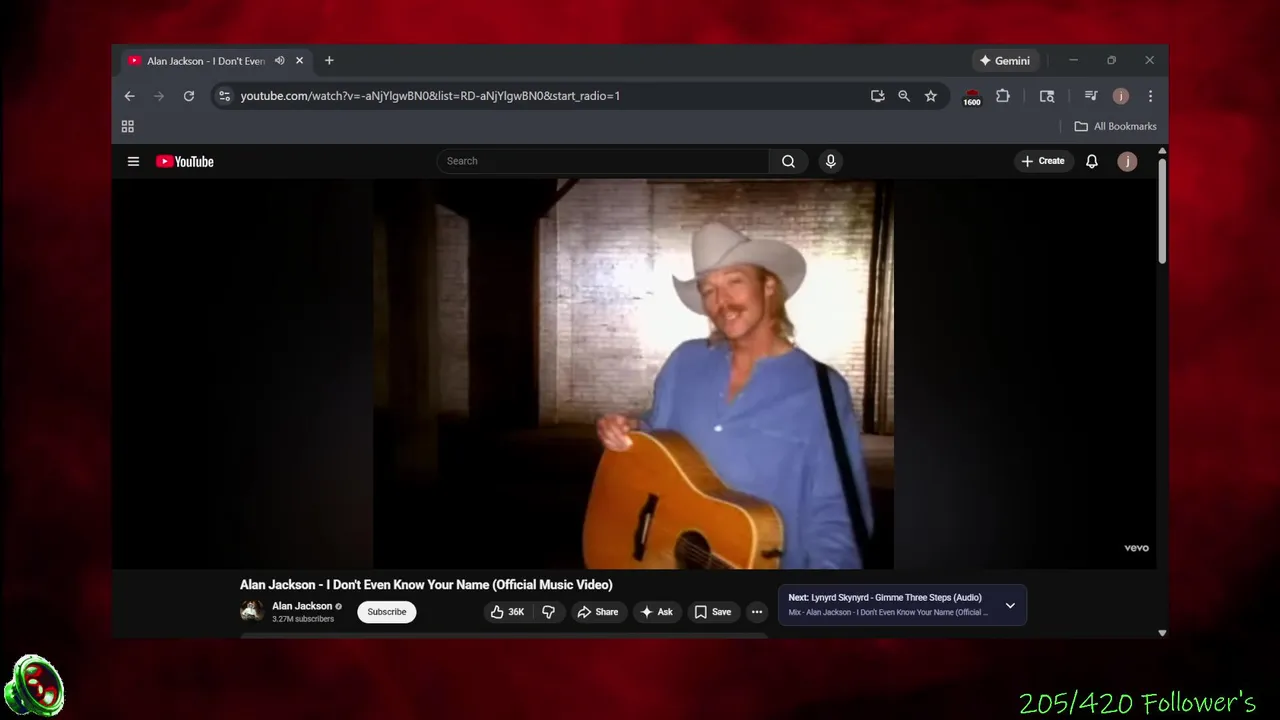Expand the Next up mix playlist
The height and width of the screenshot is (720, 1280).
point(1010,605)
